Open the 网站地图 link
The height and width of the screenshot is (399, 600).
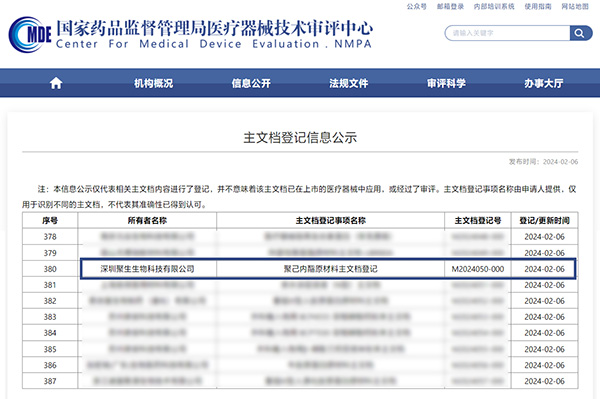click(575, 7)
